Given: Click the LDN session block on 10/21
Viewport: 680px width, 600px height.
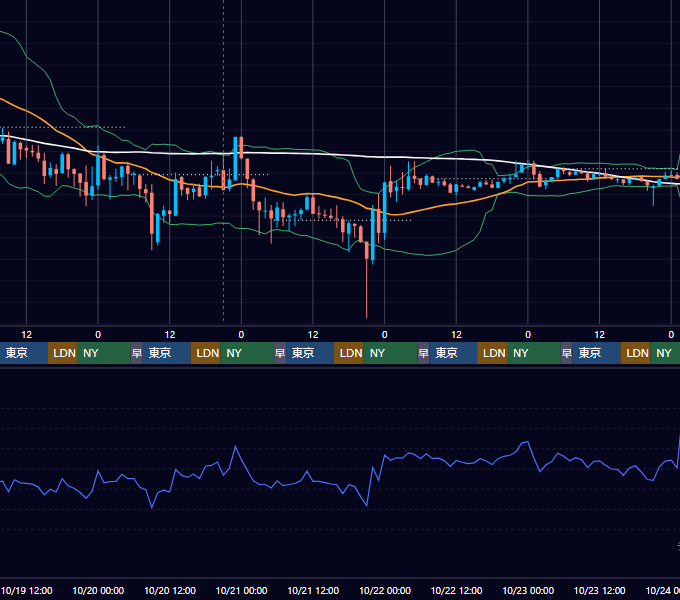Looking at the screenshot, I should click(x=349, y=353).
